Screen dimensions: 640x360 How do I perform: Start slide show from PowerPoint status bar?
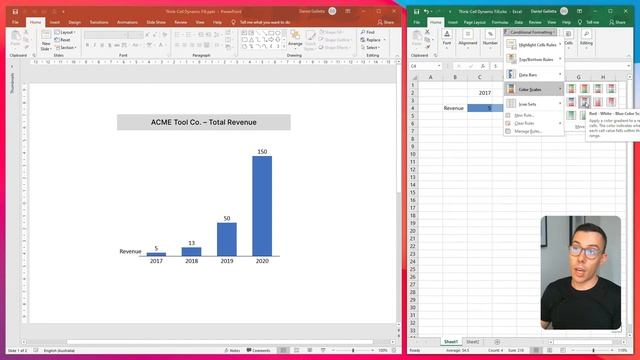pyautogui.click(x=323, y=351)
